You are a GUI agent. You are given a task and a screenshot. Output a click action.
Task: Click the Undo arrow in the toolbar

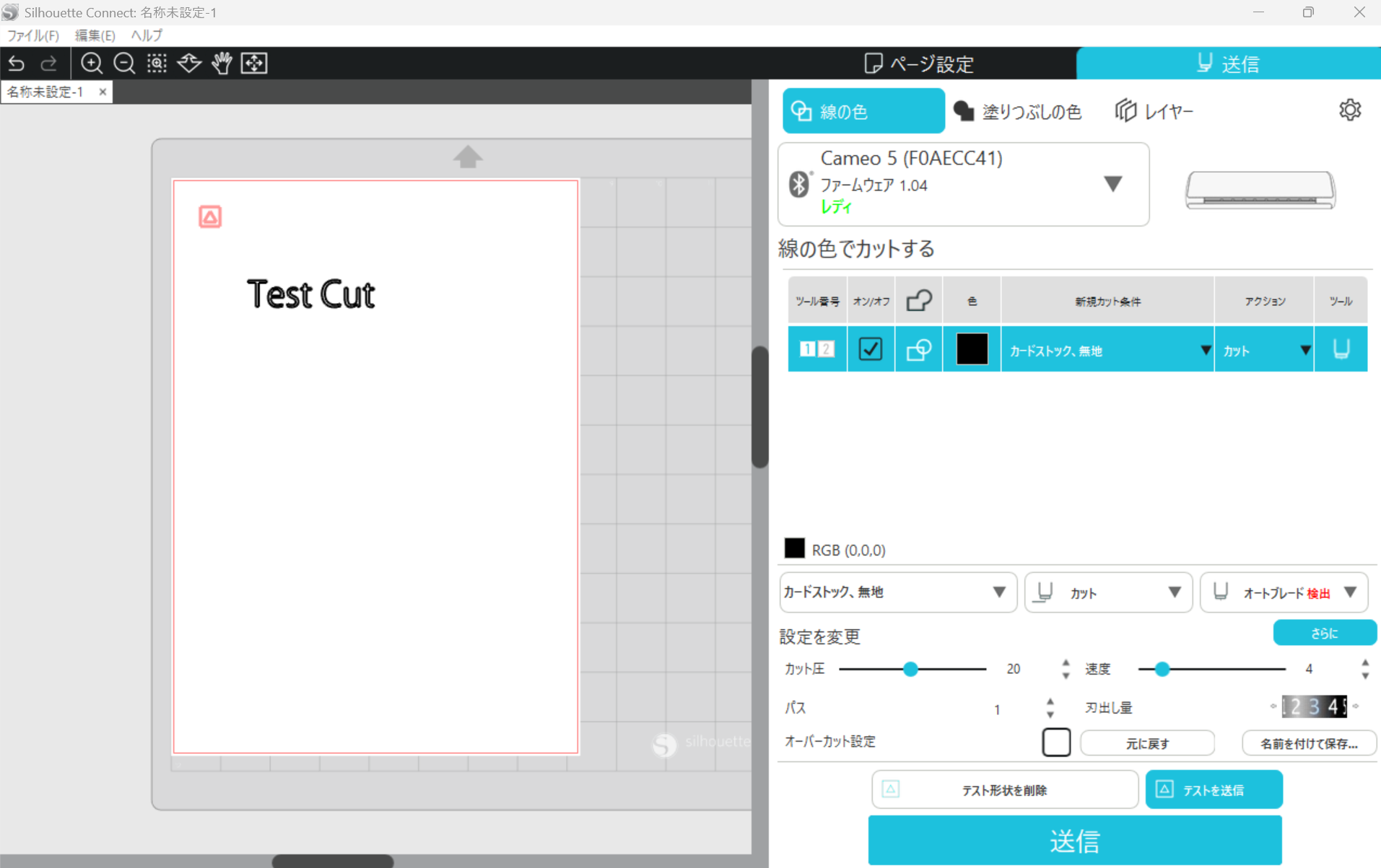(17, 63)
